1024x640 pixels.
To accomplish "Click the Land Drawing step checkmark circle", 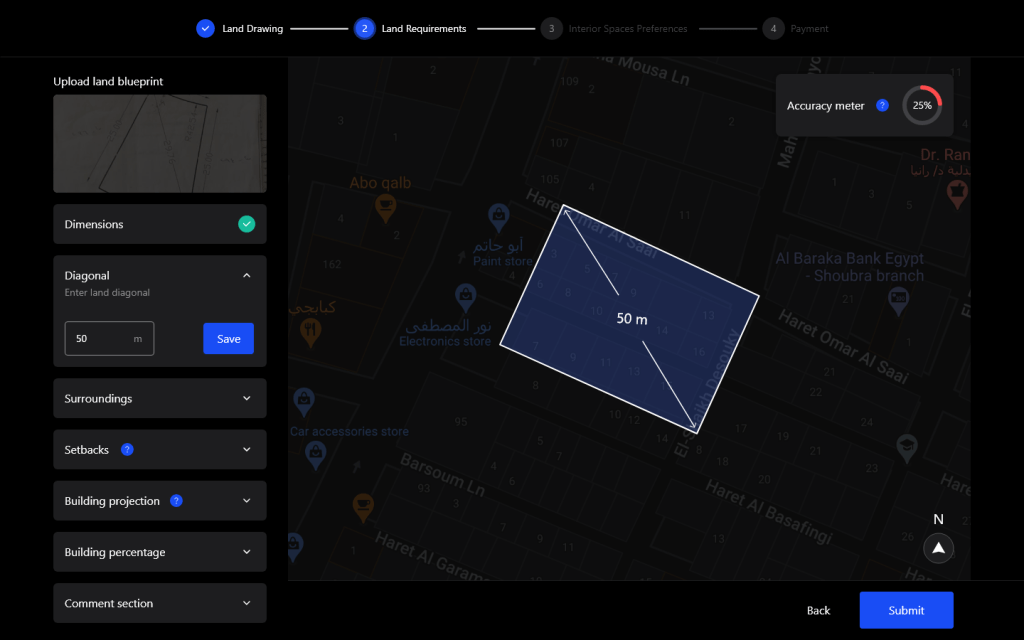I will tap(205, 29).
